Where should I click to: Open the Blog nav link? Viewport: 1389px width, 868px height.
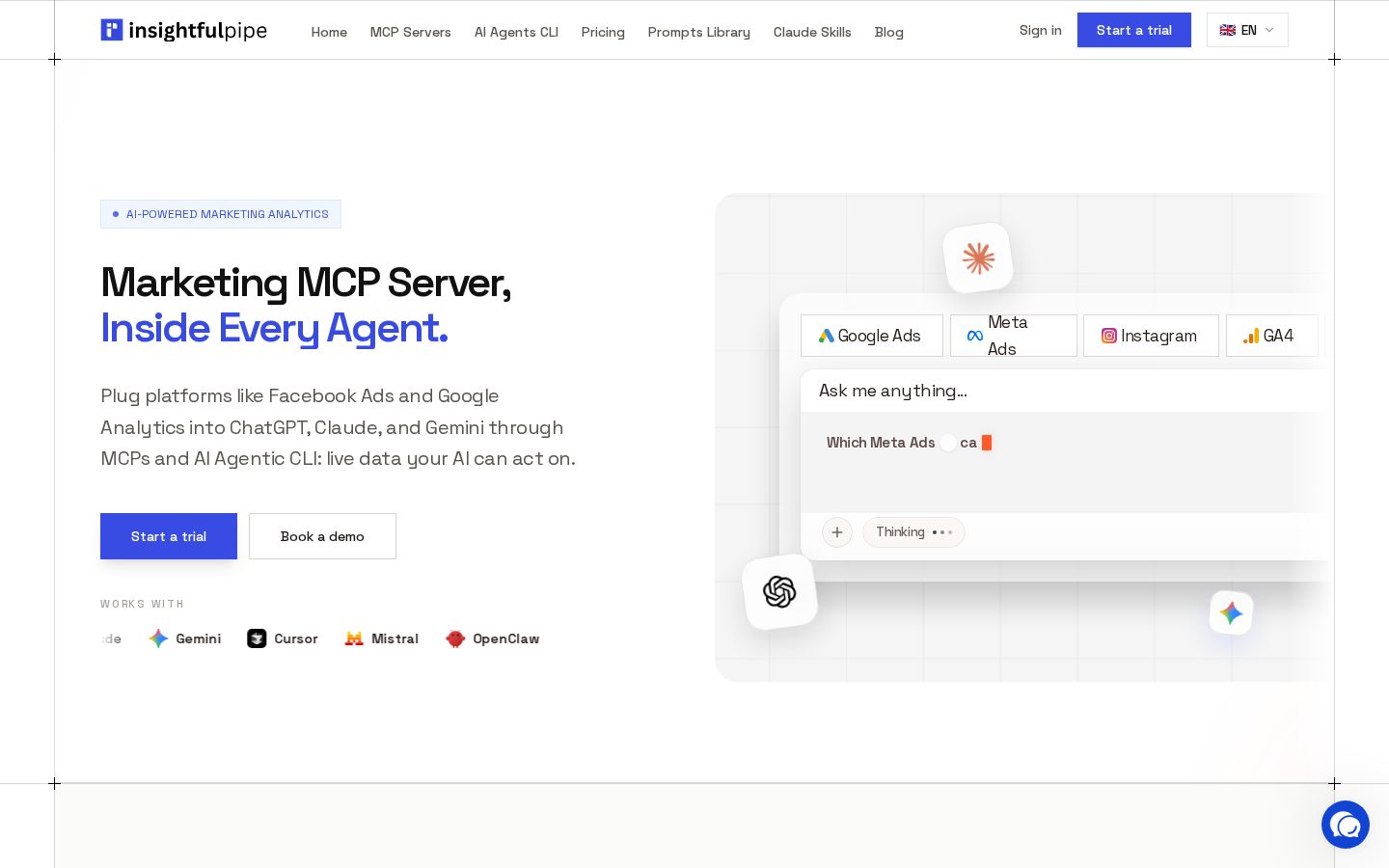click(889, 32)
